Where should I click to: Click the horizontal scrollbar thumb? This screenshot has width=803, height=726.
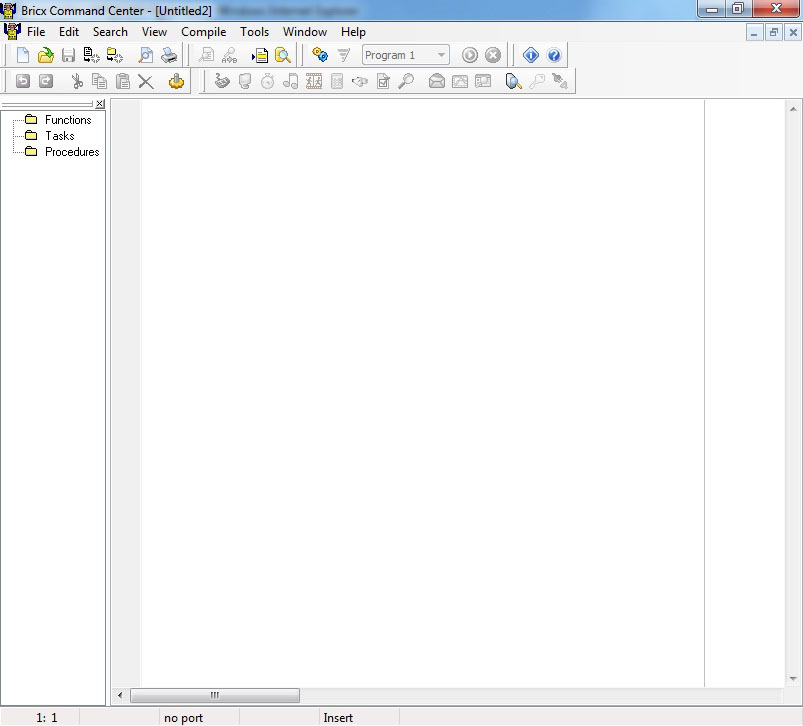click(215, 695)
